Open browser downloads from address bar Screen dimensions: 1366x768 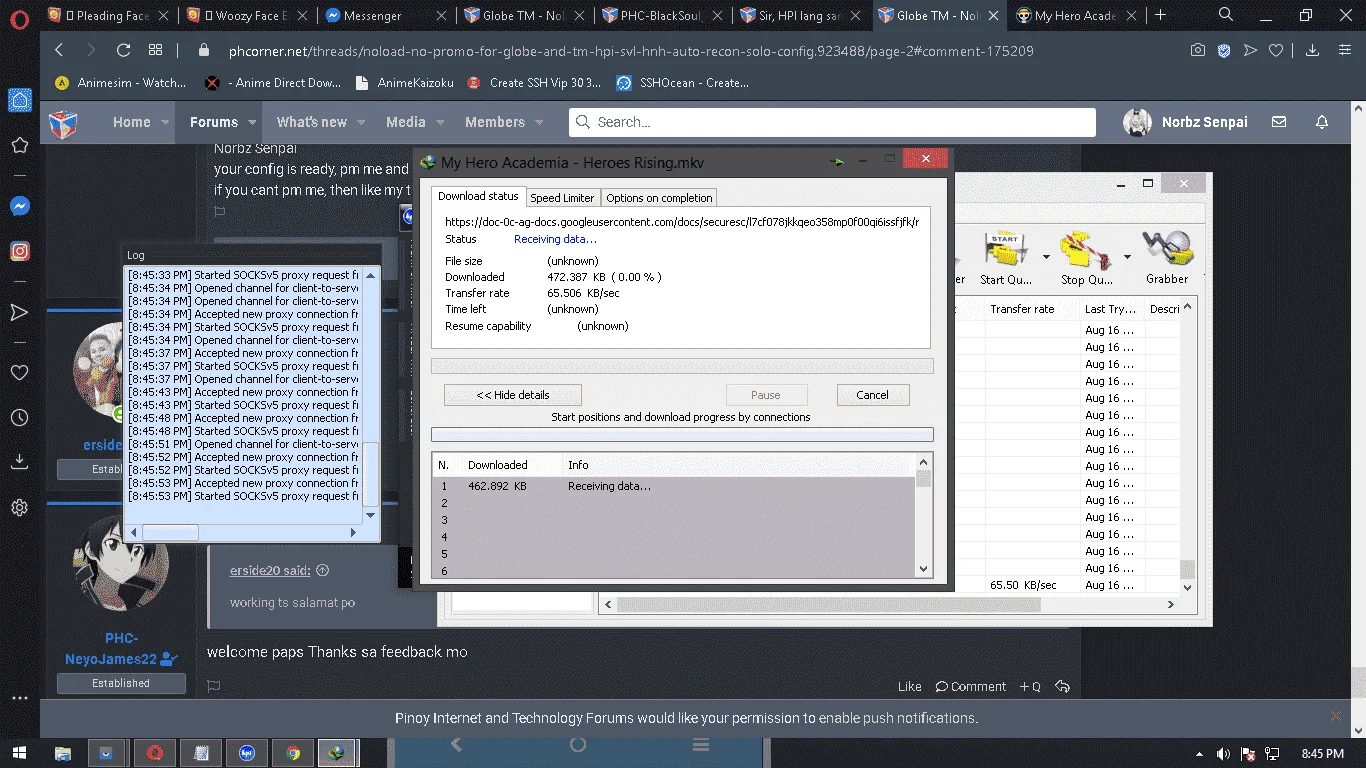coord(1313,50)
